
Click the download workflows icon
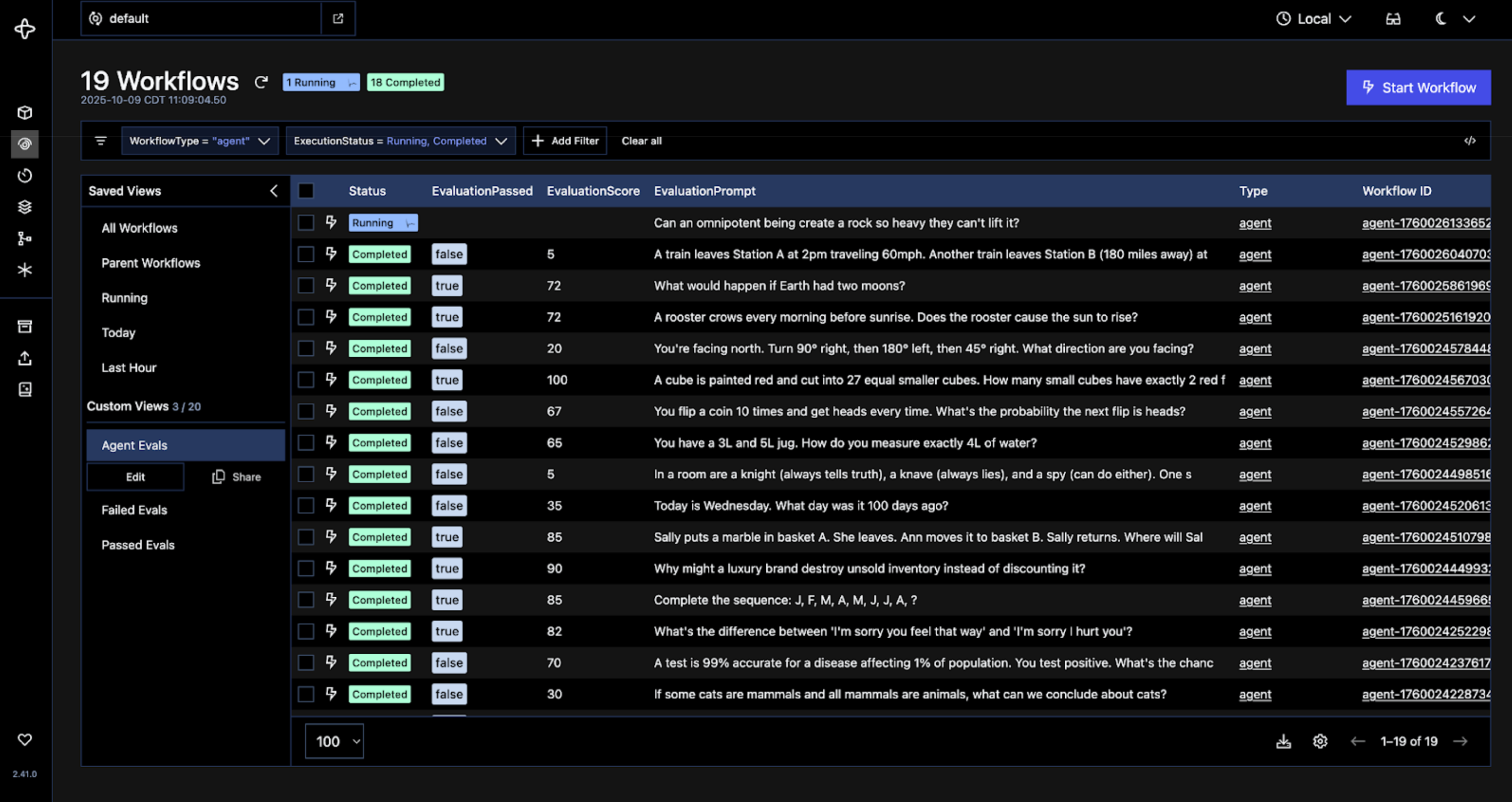(1283, 741)
